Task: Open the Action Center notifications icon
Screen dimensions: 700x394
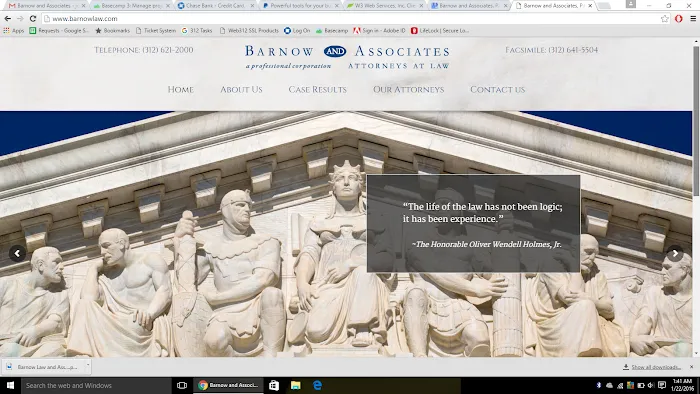Action: point(662,386)
